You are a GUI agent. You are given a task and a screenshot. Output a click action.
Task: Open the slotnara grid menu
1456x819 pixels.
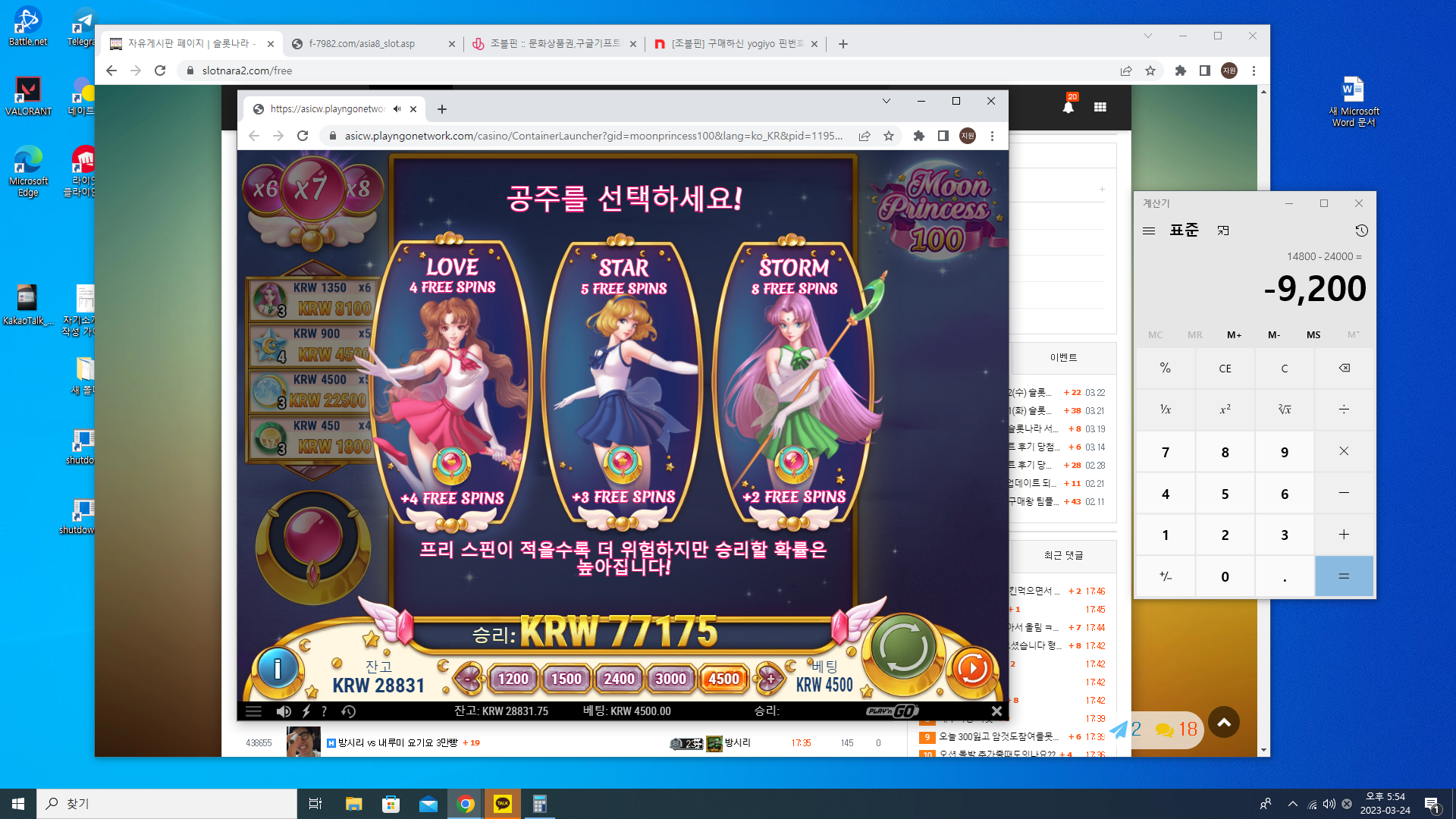[1100, 107]
